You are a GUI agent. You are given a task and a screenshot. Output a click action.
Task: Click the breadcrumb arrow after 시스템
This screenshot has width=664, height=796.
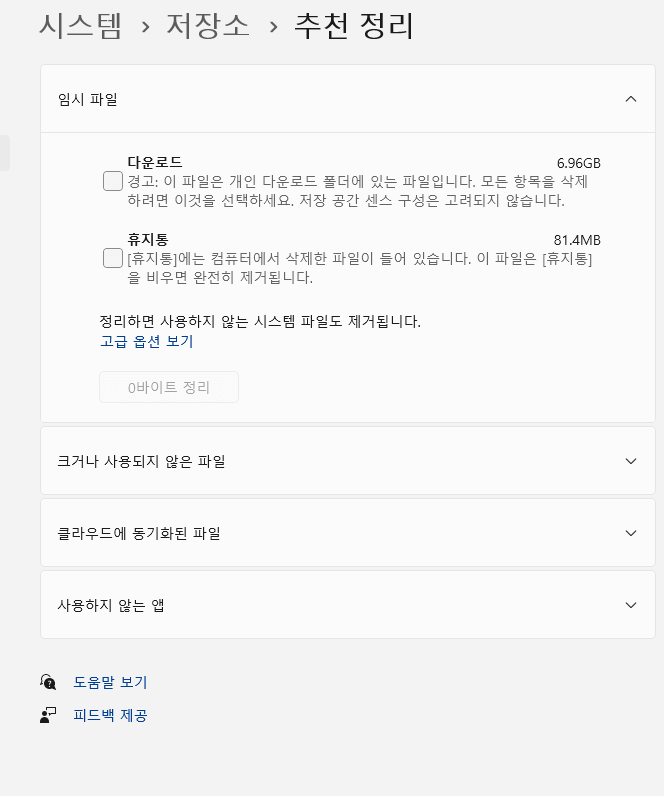pos(145,27)
